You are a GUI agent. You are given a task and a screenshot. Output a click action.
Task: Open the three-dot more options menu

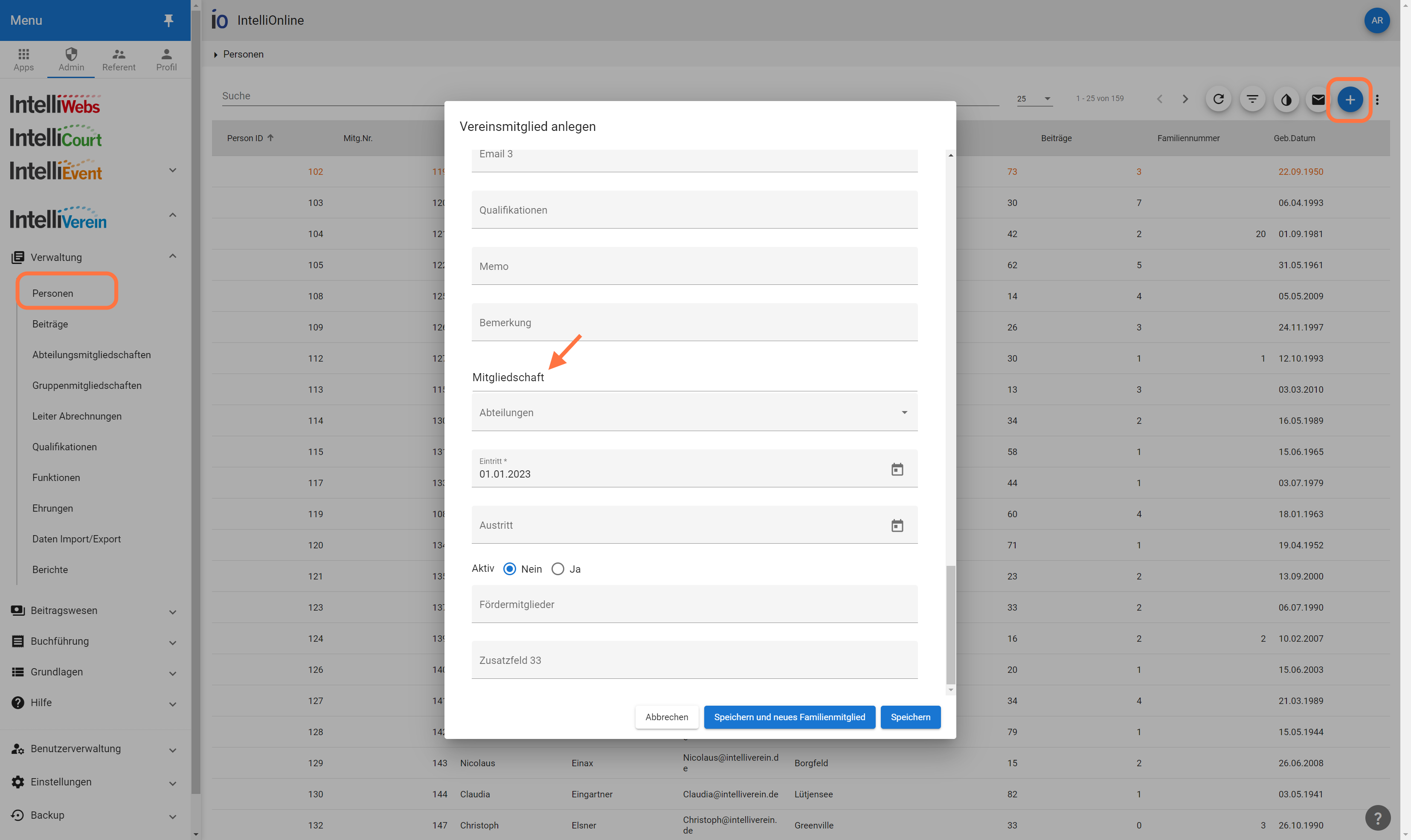(1378, 100)
